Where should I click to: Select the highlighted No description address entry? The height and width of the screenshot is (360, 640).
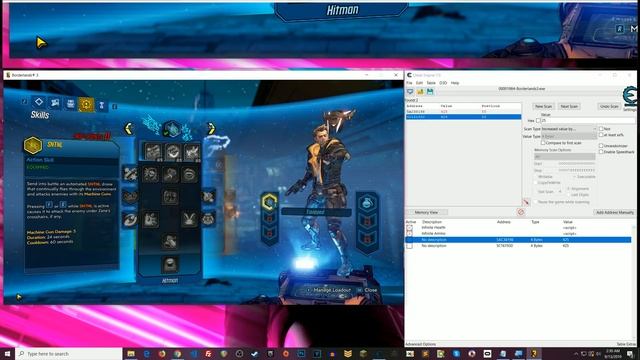[x=518, y=240]
